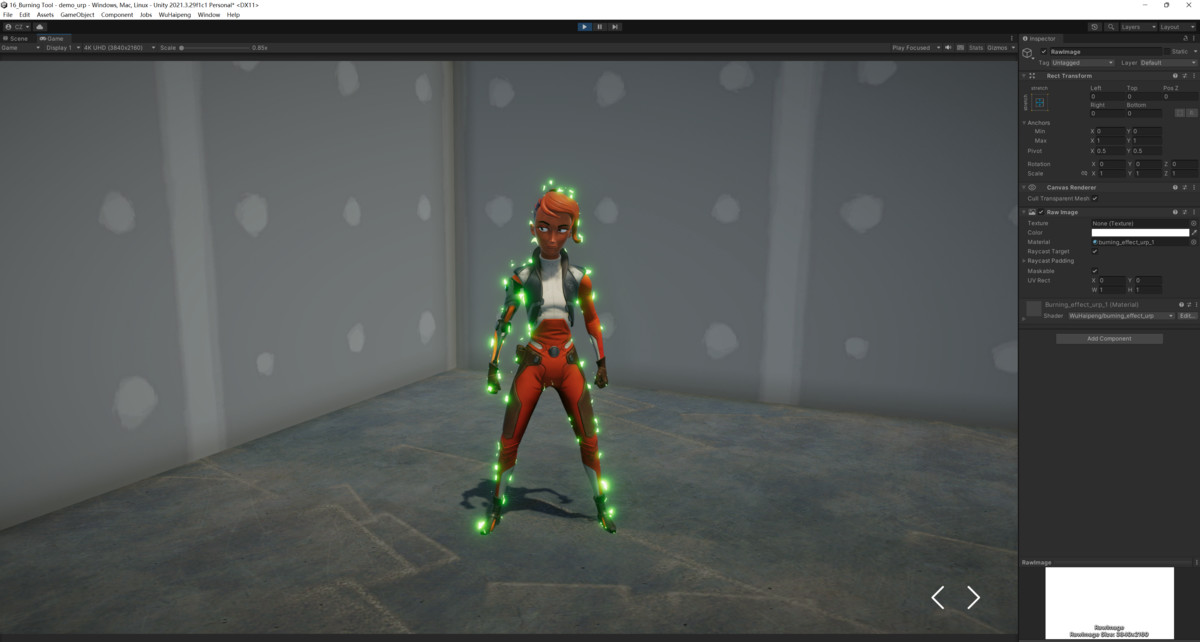This screenshot has height=642, width=1200.
Task: Toggle the Scale constrain proportions link icon
Action: click(x=1084, y=173)
